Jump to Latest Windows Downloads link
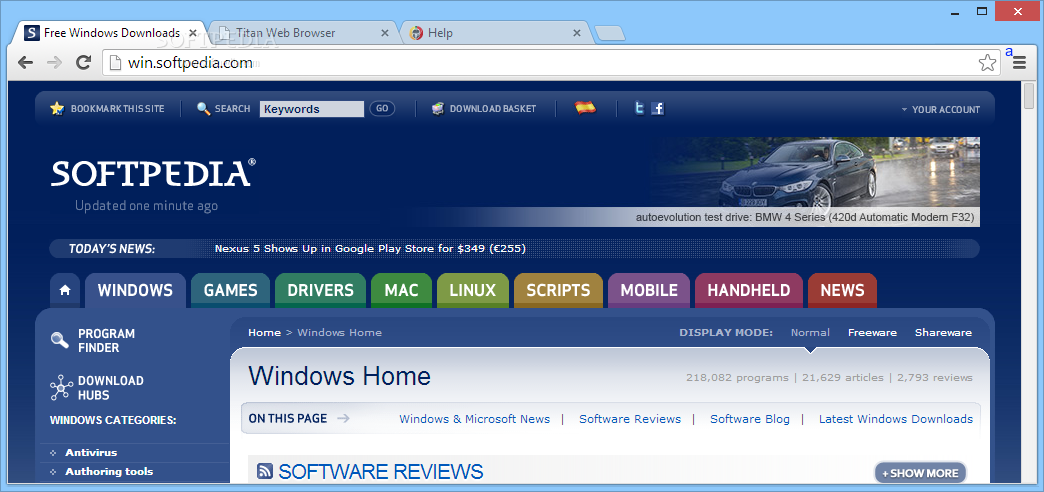Viewport: 1044px width, 492px height. coord(896,419)
